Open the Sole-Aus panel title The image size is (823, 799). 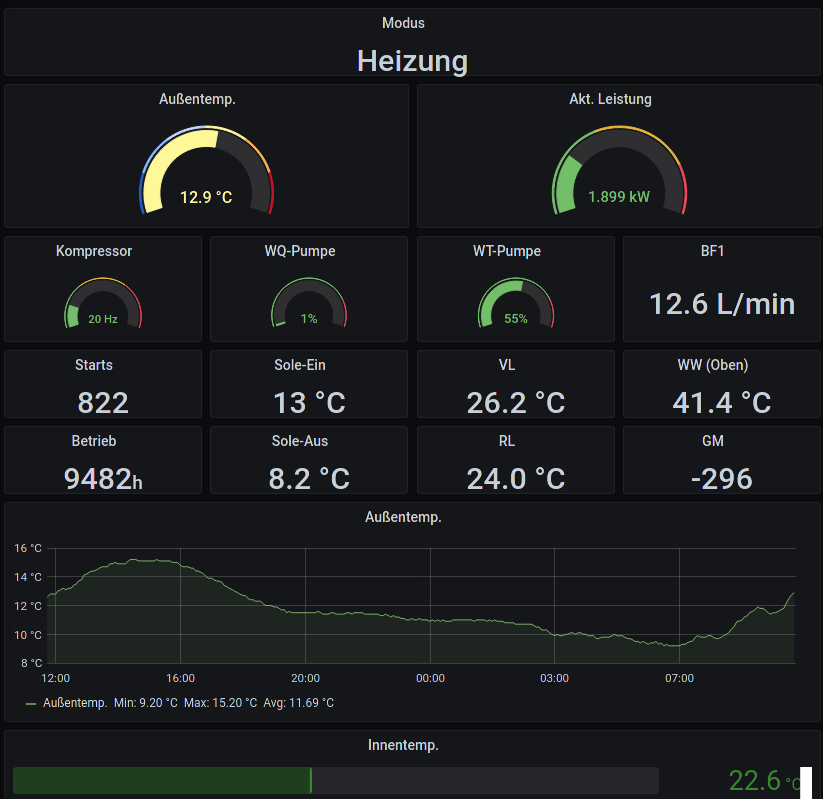coord(300,441)
